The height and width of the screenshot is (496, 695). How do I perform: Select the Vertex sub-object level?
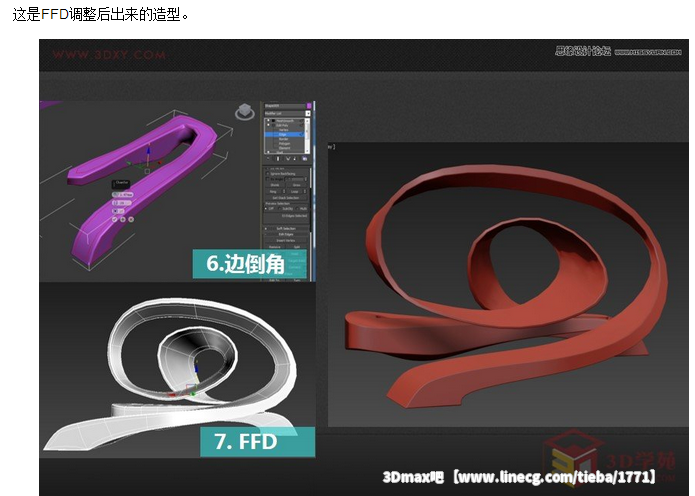(283, 130)
